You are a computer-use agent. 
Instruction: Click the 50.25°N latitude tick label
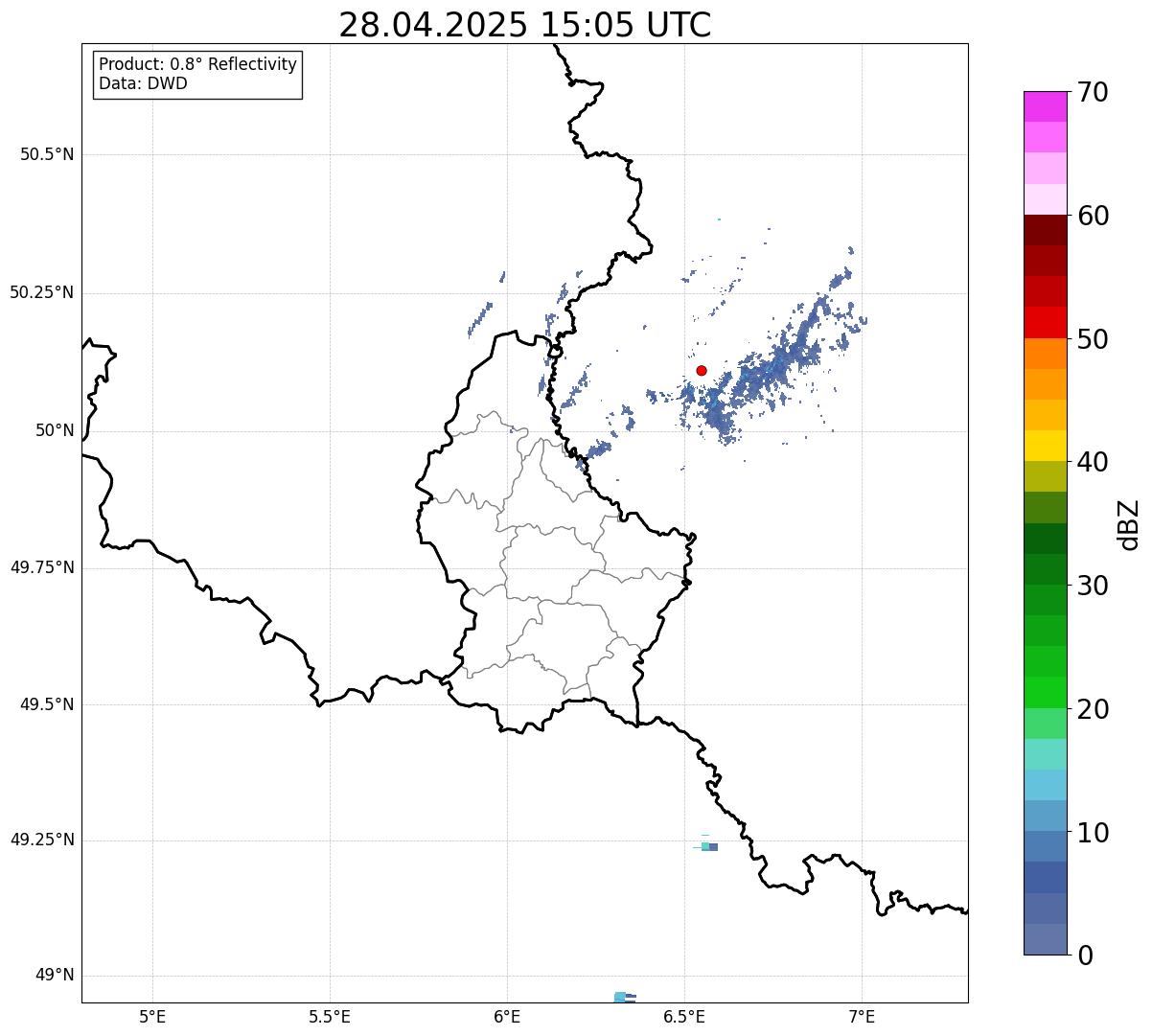42,292
